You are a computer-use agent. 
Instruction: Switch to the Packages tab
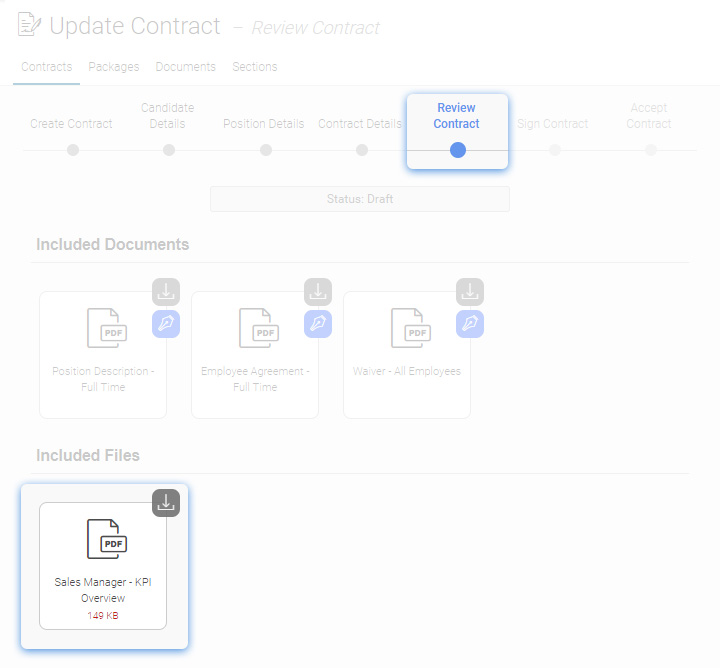pos(114,67)
